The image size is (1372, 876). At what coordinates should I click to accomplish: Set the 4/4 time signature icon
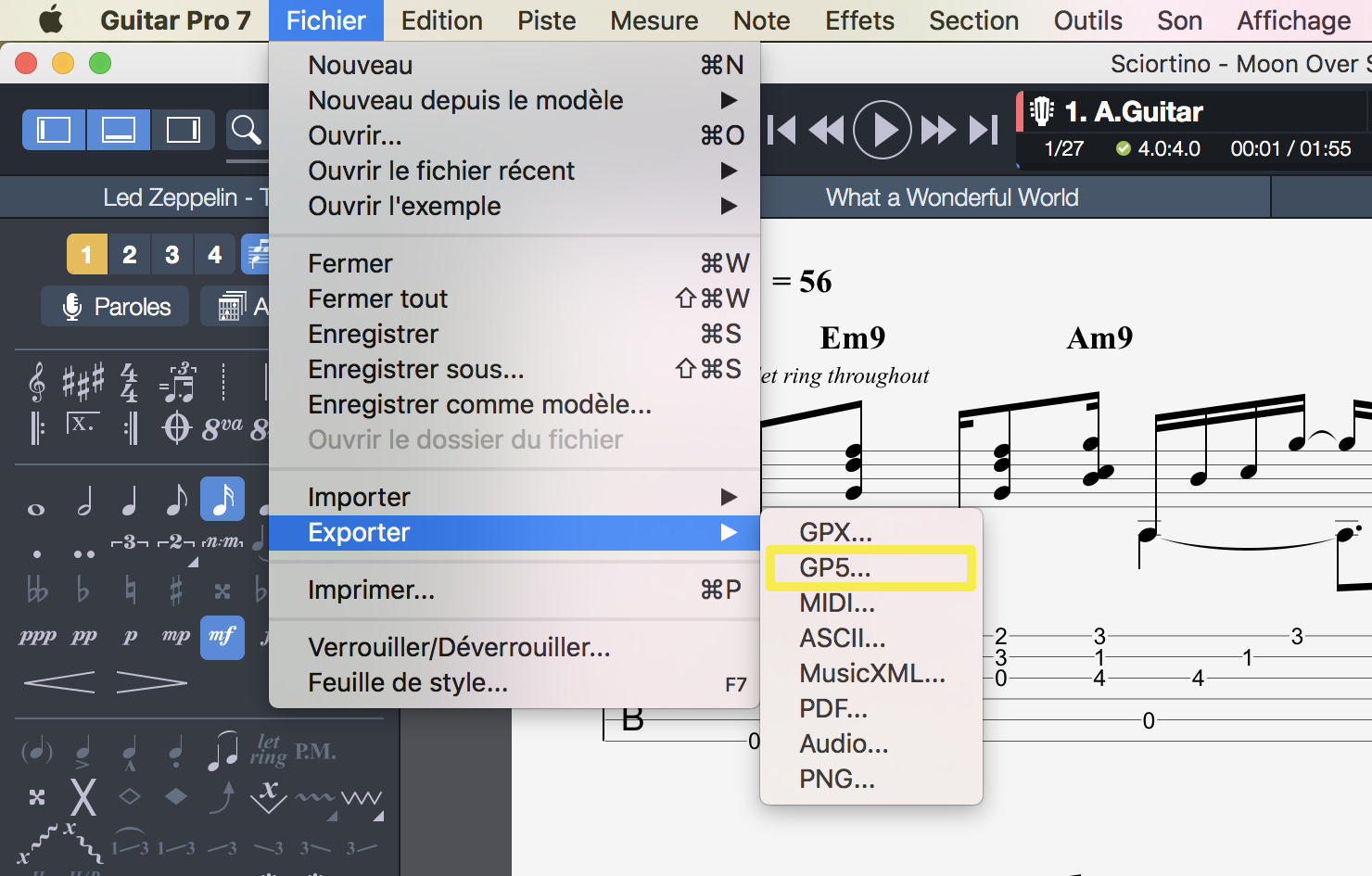130,383
